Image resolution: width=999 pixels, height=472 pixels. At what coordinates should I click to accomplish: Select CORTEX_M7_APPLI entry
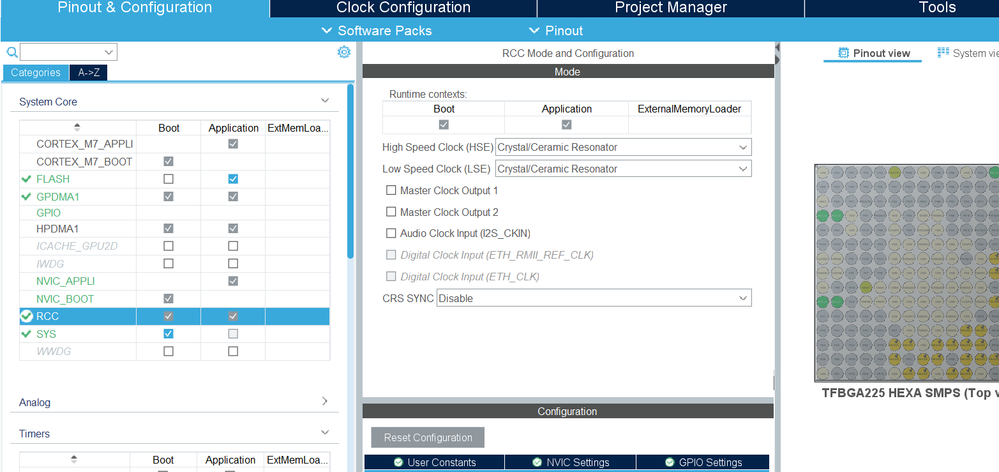pos(85,145)
